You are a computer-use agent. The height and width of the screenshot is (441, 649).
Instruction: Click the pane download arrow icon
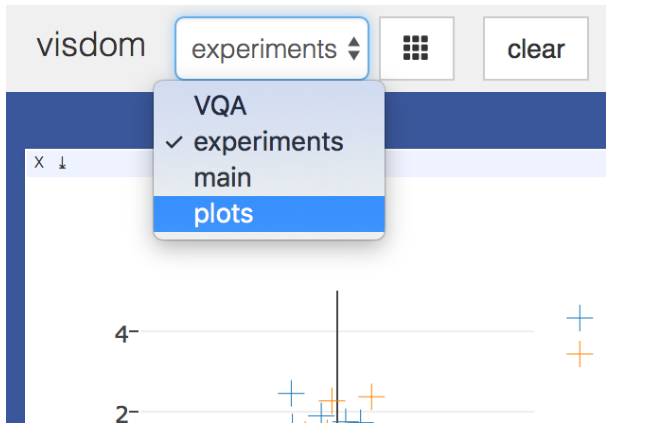(x=61, y=163)
